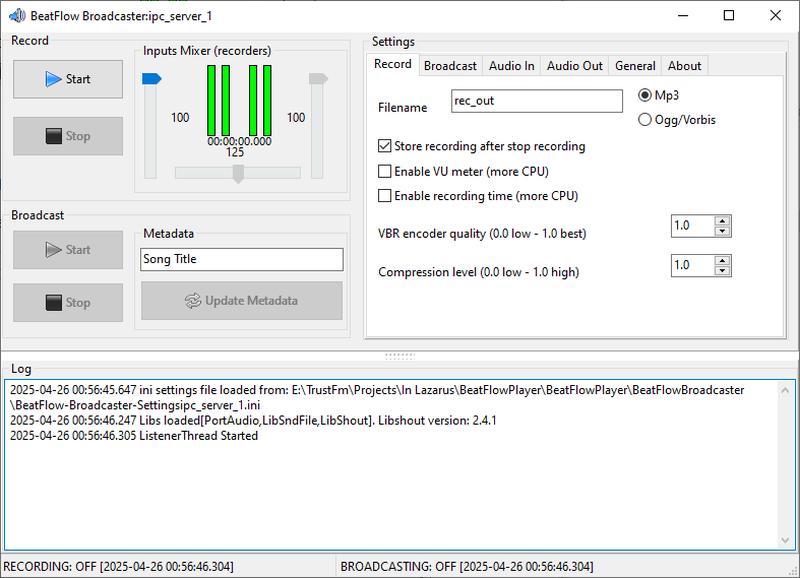Click the ListenerThread Started log line

click(x=134, y=436)
